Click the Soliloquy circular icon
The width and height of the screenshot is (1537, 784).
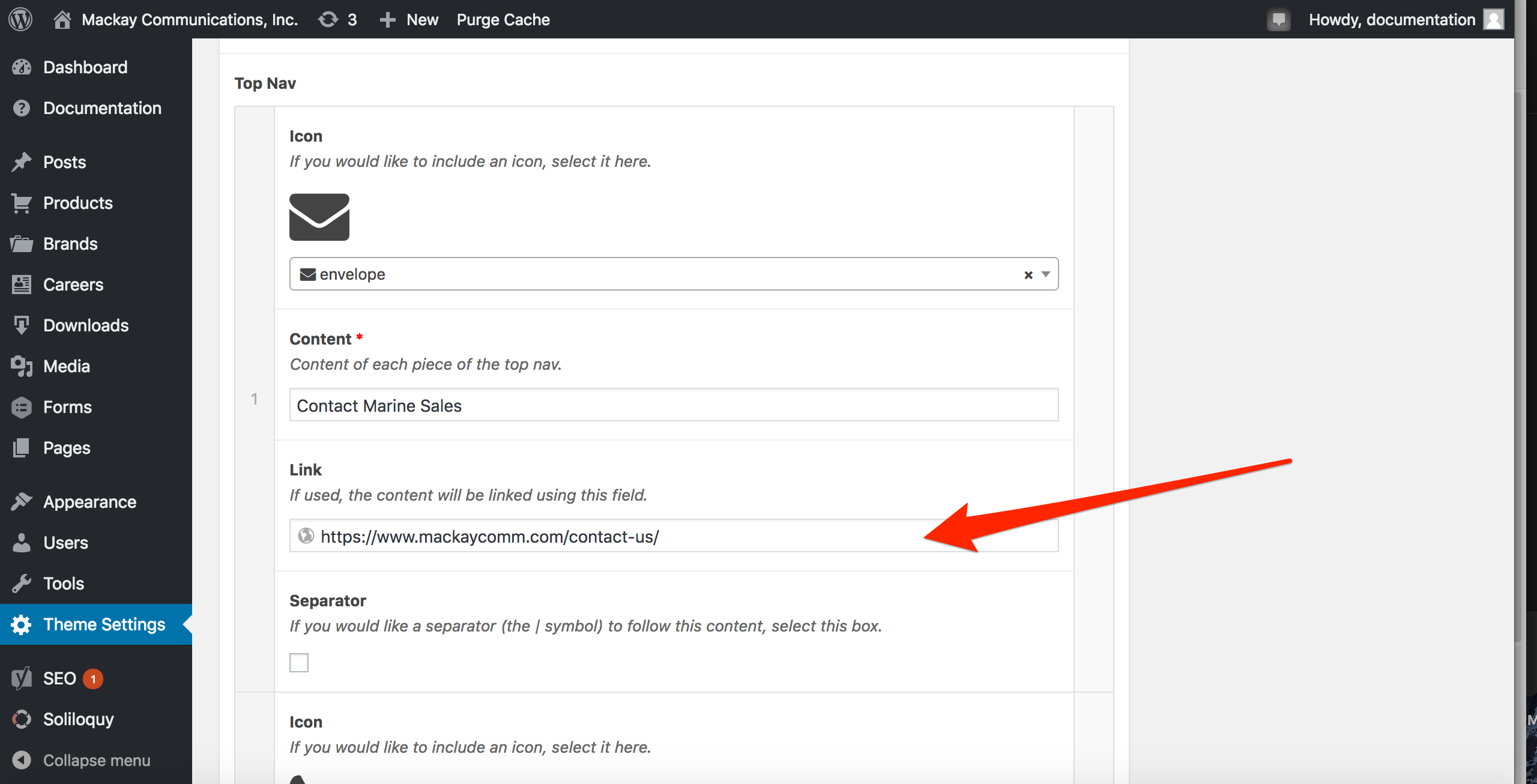pos(22,719)
